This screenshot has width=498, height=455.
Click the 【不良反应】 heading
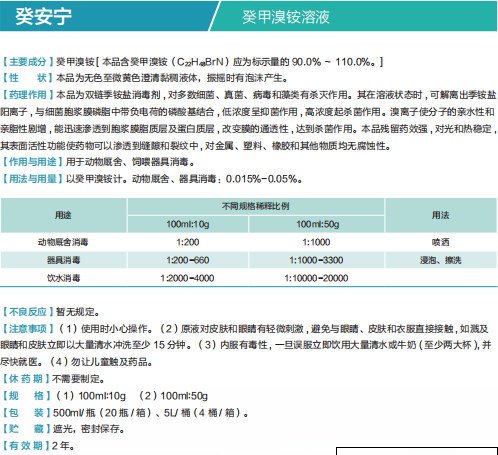(x=28, y=312)
